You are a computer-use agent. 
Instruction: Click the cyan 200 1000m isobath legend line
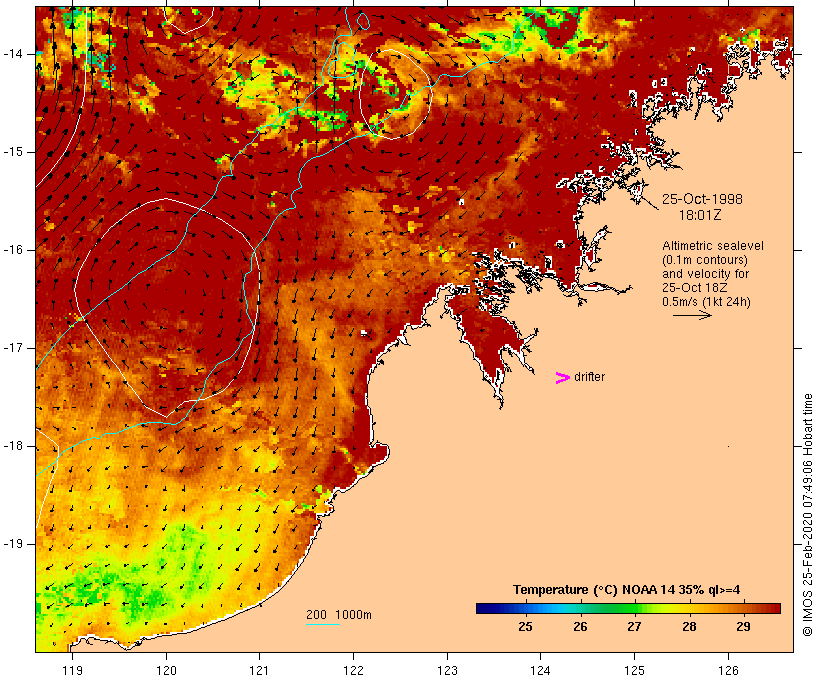click(323, 624)
